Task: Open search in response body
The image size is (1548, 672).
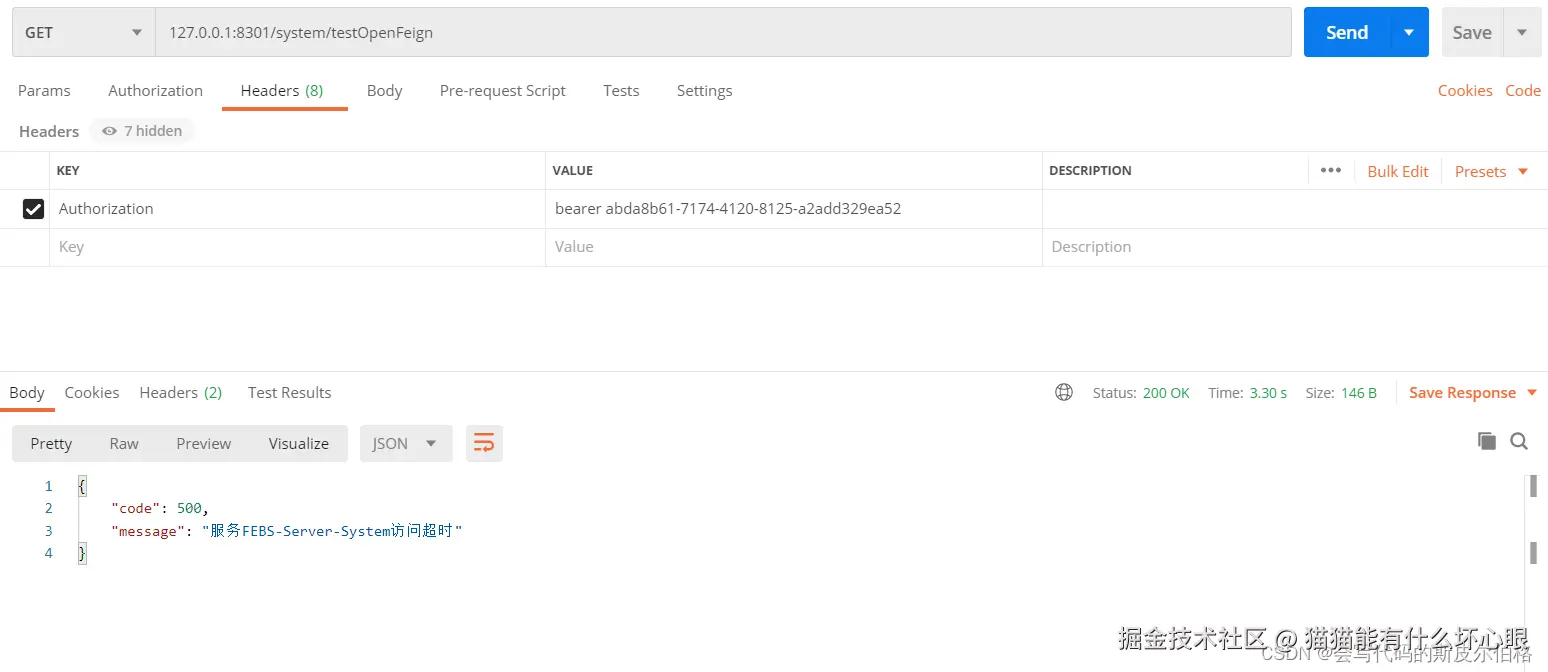Action: pos(1519,441)
